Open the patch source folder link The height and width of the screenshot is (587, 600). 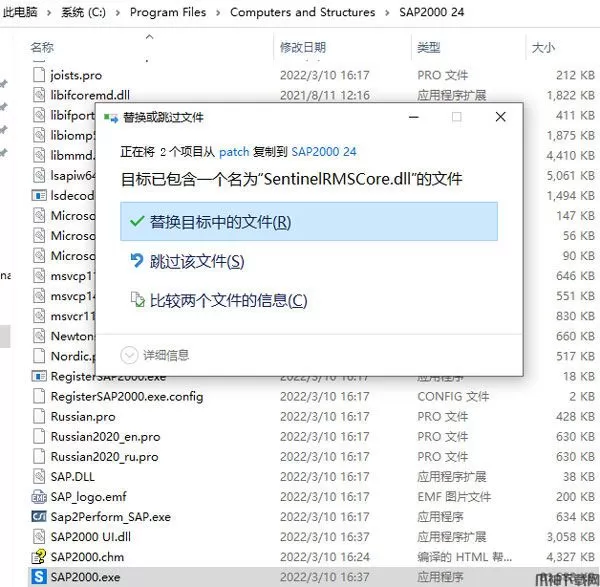[234, 152]
